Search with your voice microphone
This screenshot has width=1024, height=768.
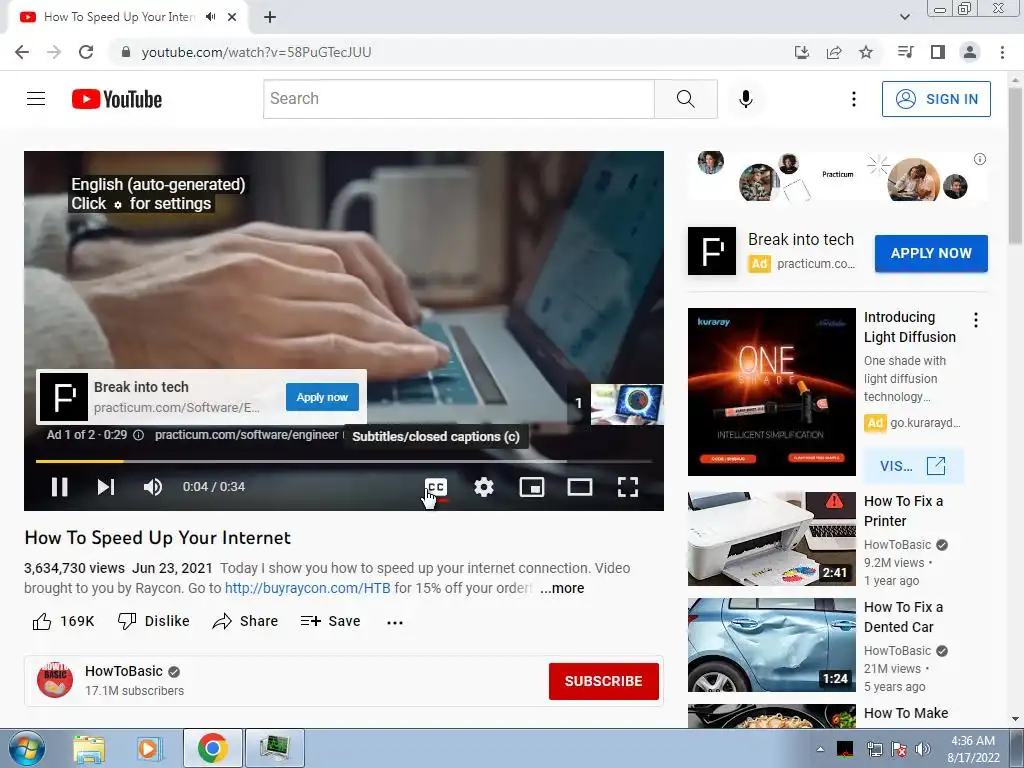click(x=746, y=99)
